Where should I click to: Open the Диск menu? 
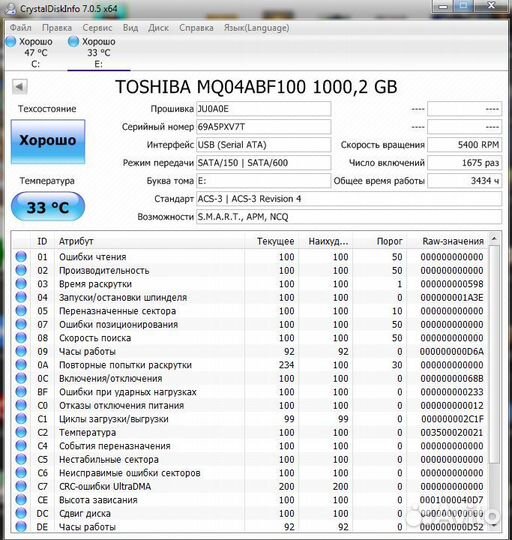click(158, 28)
